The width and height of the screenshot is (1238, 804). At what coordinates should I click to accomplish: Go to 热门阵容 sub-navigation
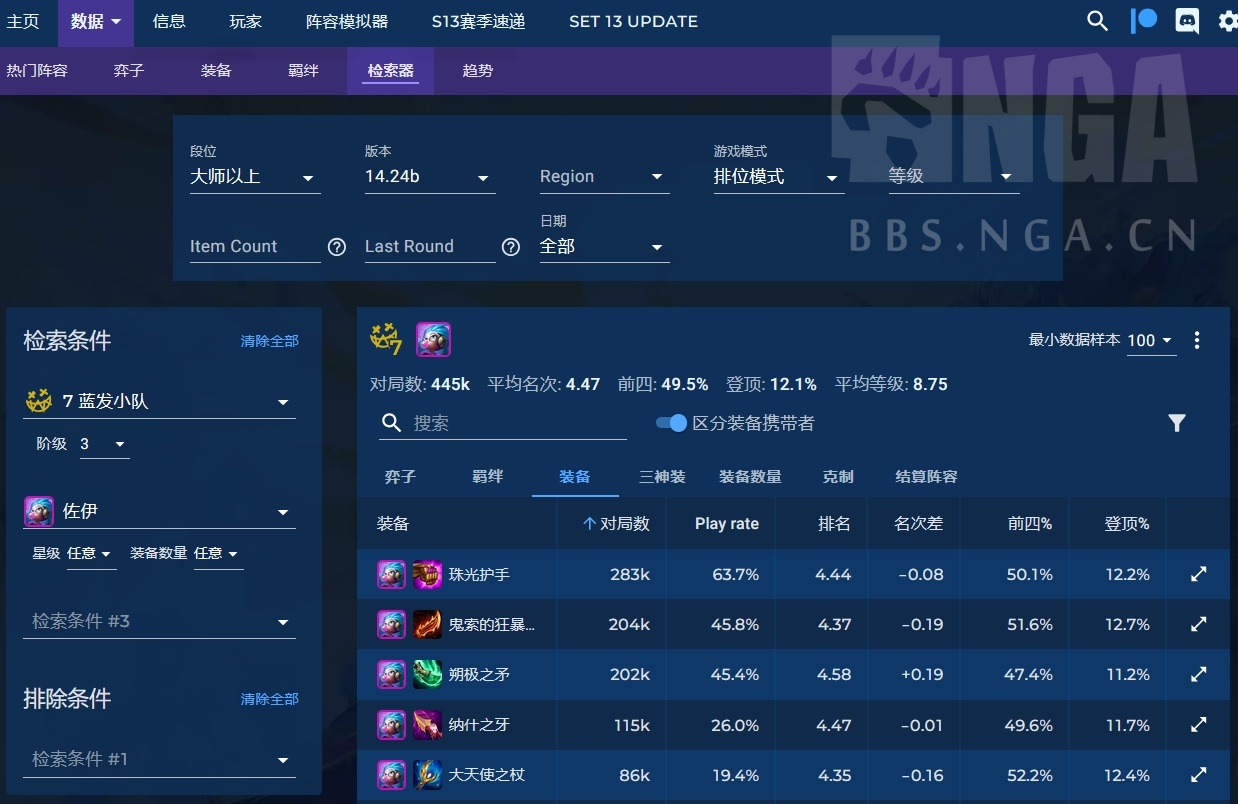click(x=37, y=71)
